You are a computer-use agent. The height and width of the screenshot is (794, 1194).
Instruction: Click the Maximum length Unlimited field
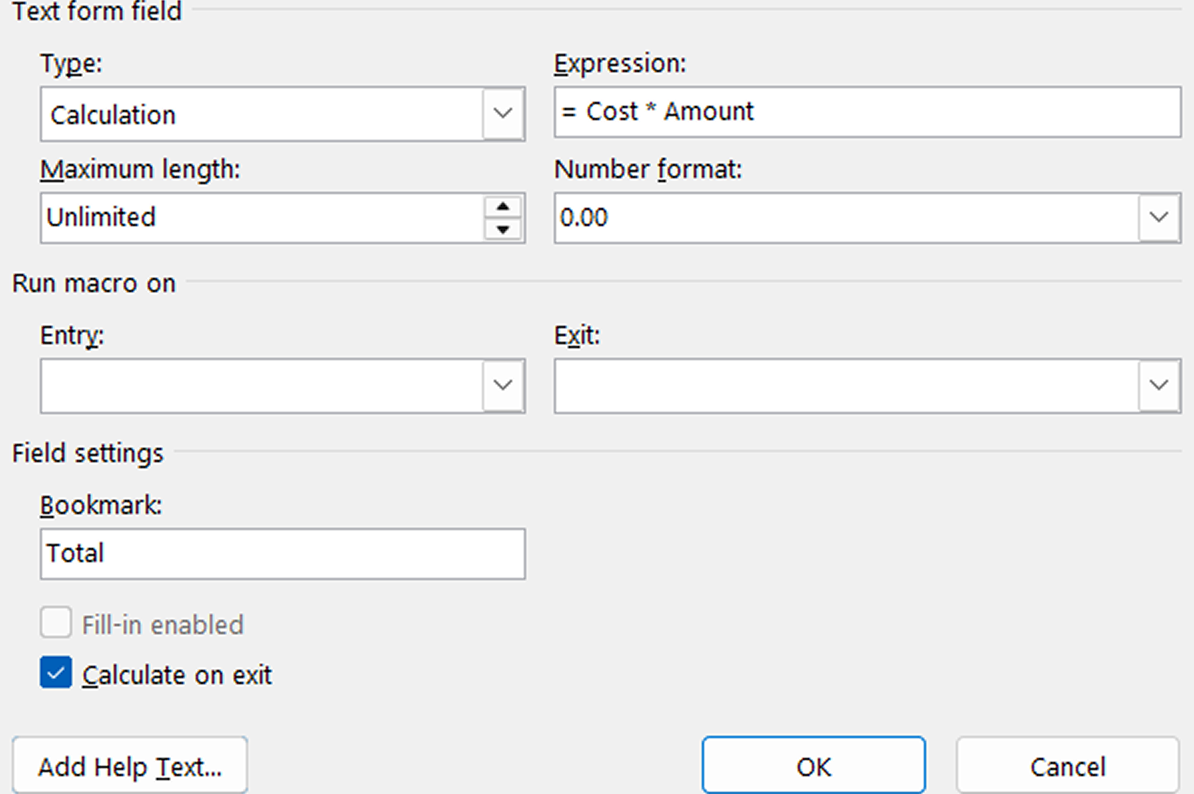[262, 217]
